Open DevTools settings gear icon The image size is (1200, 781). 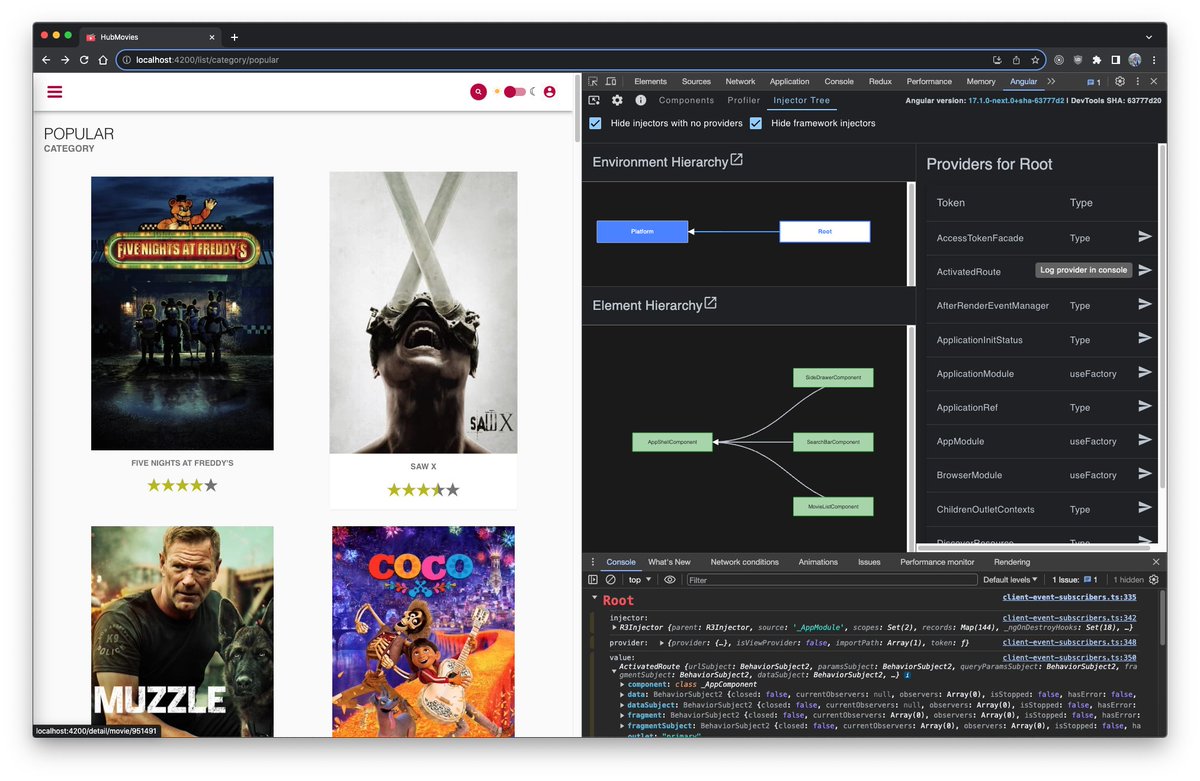click(x=1120, y=82)
